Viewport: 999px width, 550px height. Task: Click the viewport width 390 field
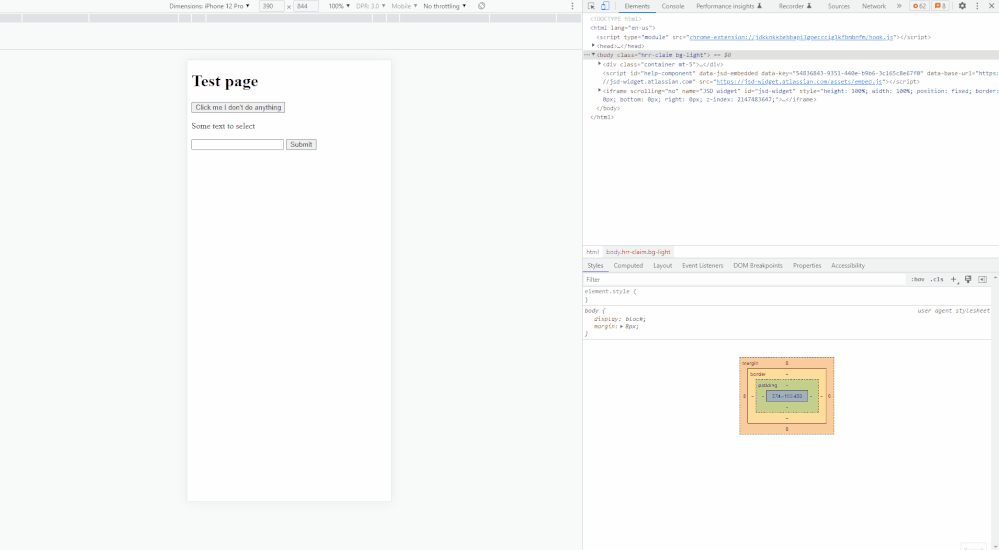[271, 6]
